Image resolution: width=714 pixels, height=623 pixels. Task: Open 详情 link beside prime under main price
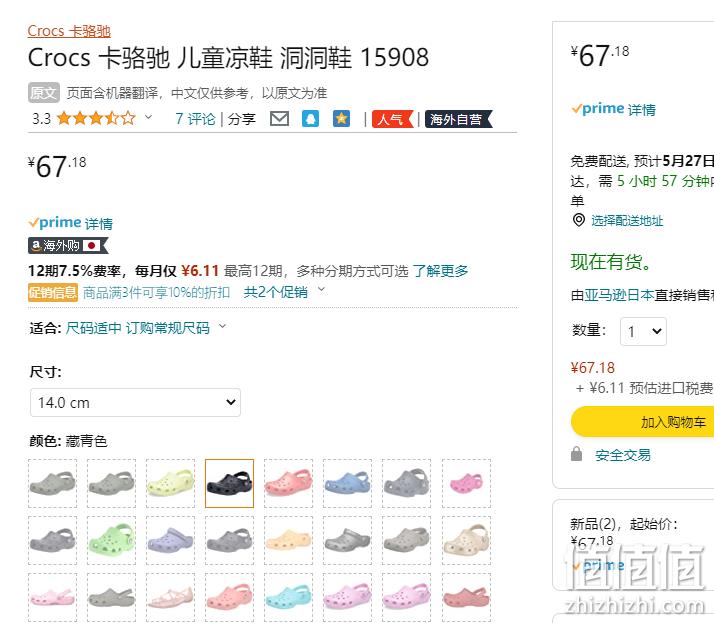click(x=98, y=223)
